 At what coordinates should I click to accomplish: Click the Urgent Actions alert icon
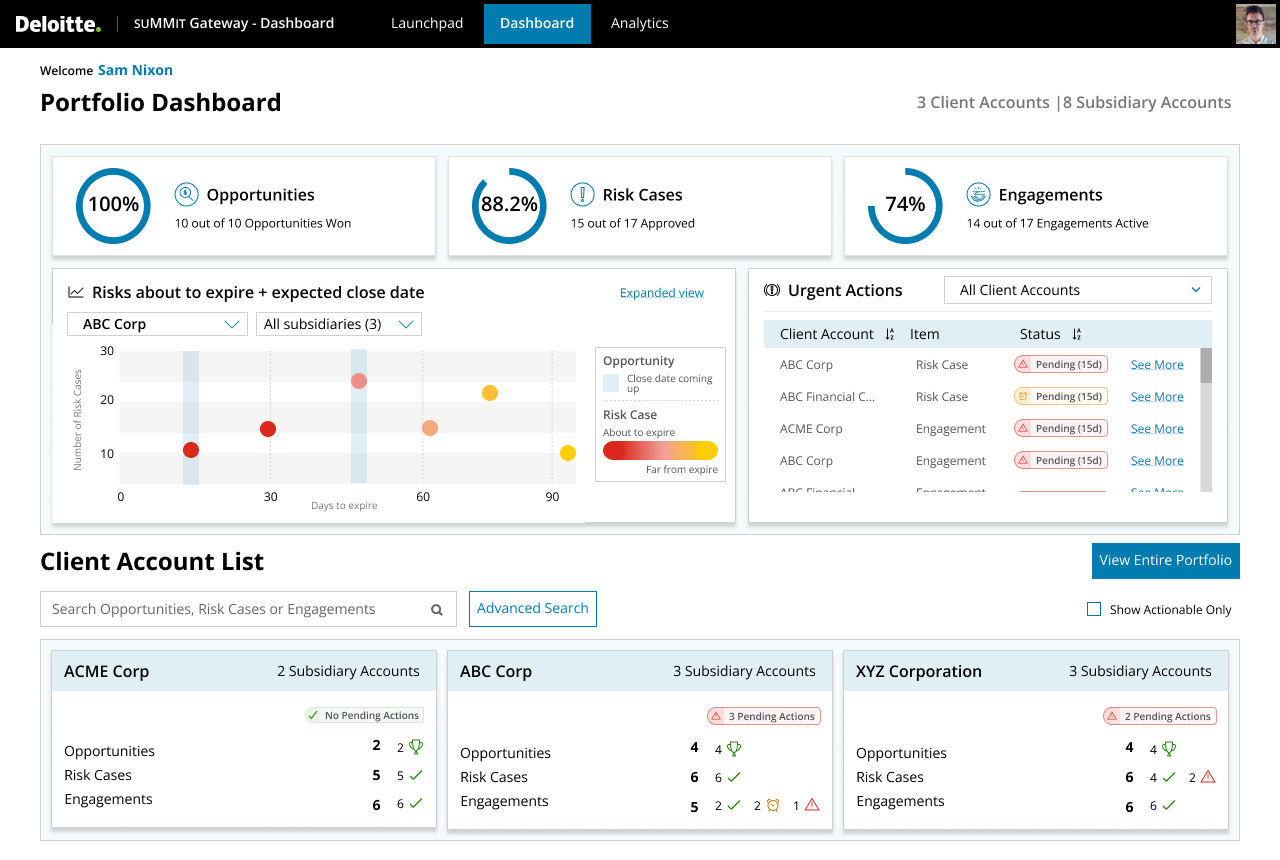[772, 290]
